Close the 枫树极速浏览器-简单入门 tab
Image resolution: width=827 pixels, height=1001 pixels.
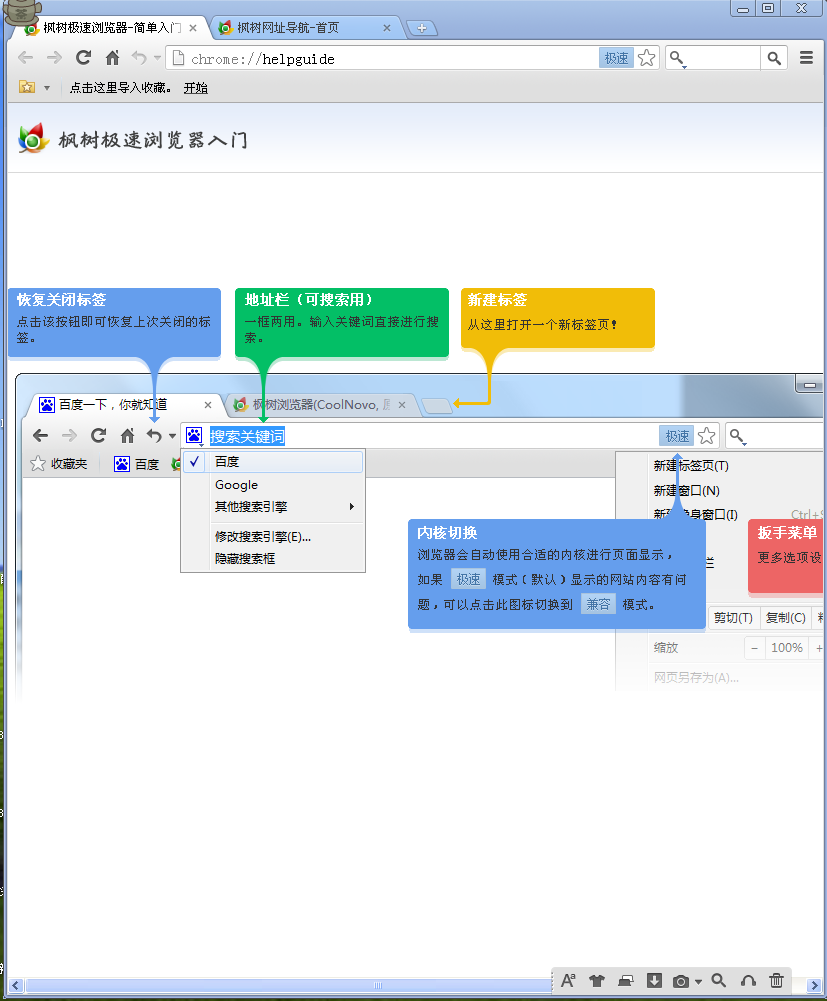pos(193,28)
